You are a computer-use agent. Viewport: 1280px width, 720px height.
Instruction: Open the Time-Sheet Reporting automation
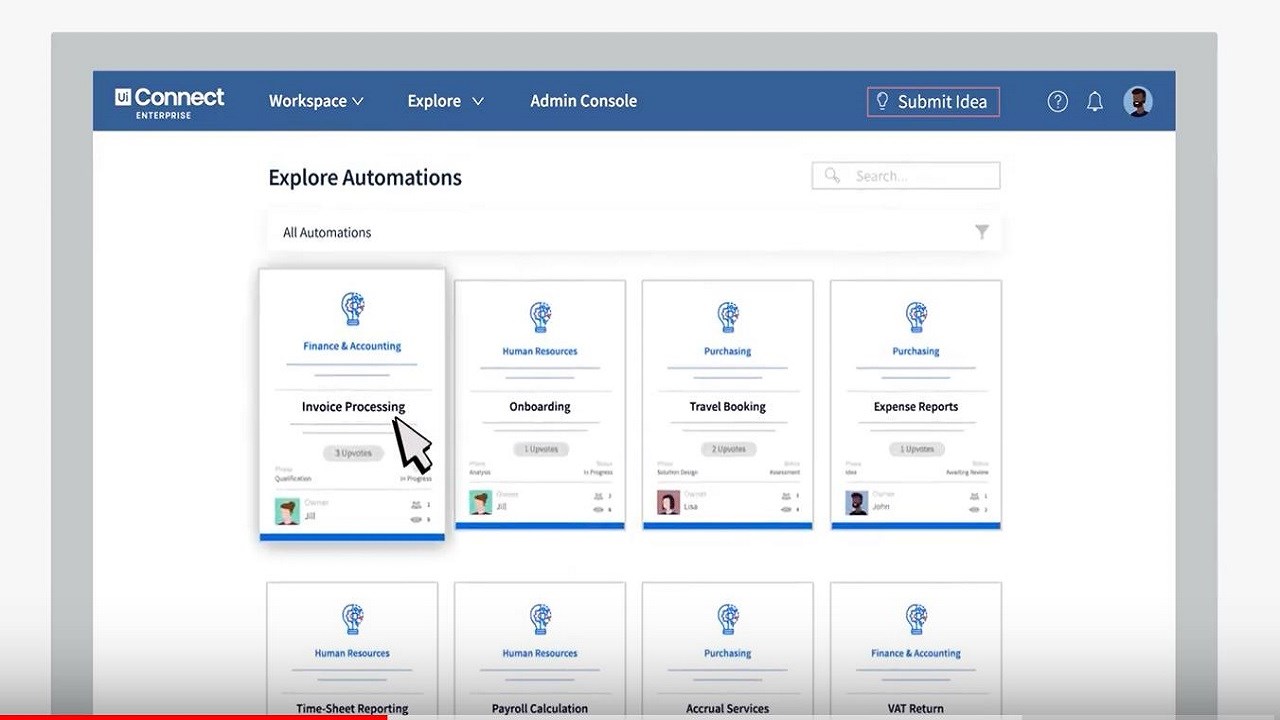(x=352, y=708)
